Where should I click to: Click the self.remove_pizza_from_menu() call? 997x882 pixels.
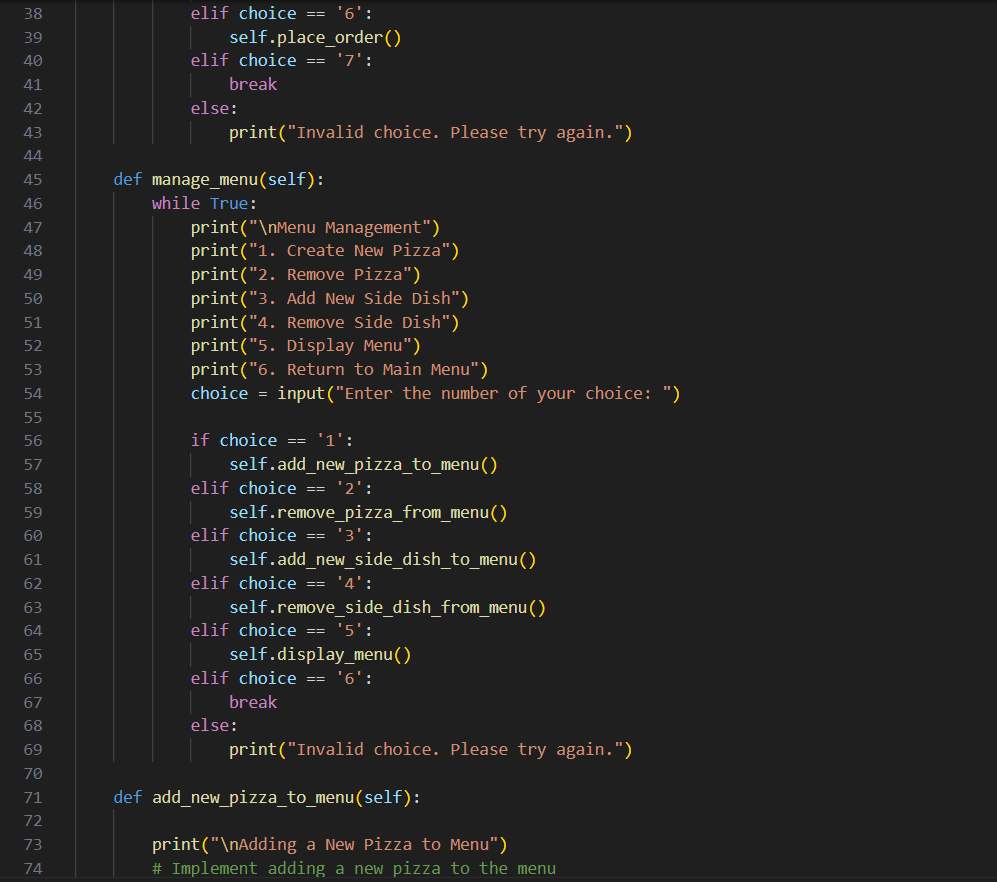pos(368,513)
